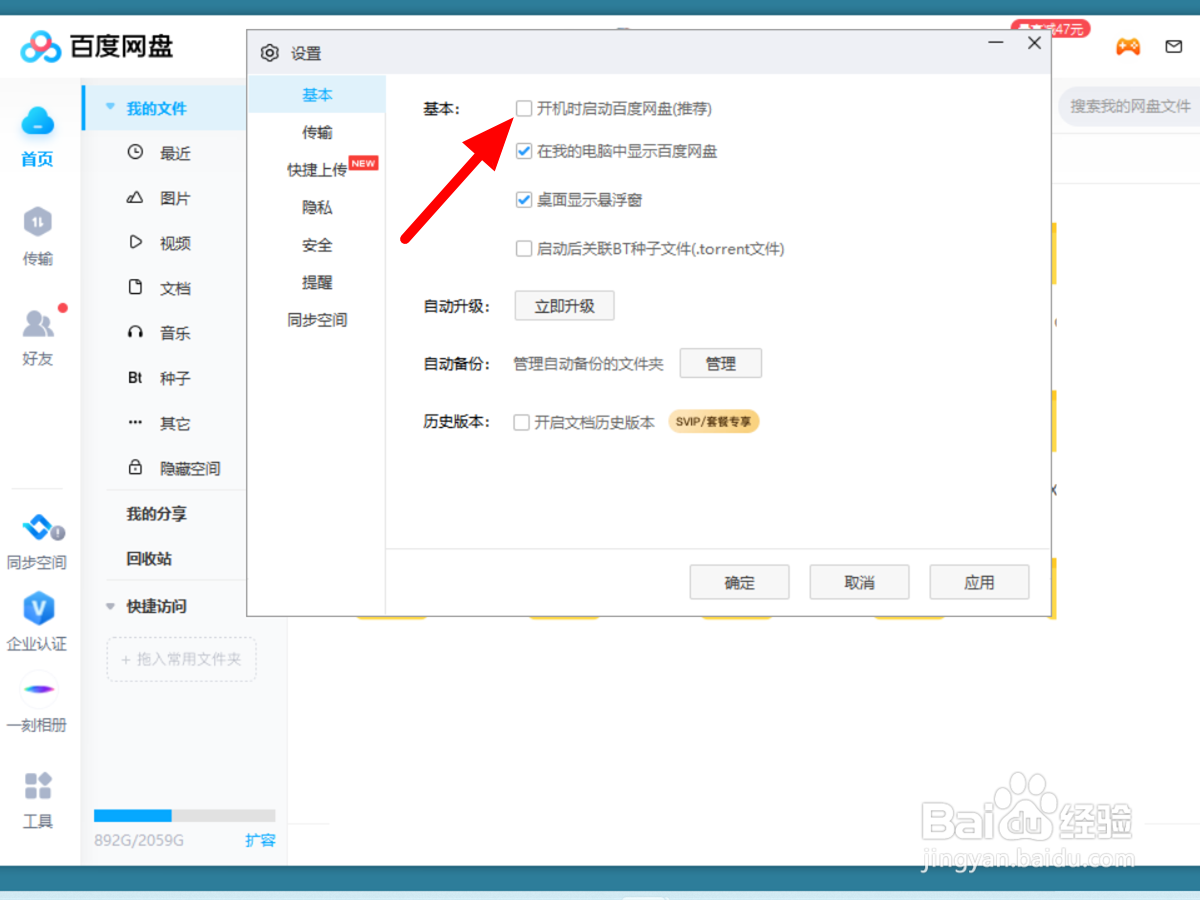The height and width of the screenshot is (900, 1200).
Task: Open 回收站 in sidebar
Action: click(149, 558)
